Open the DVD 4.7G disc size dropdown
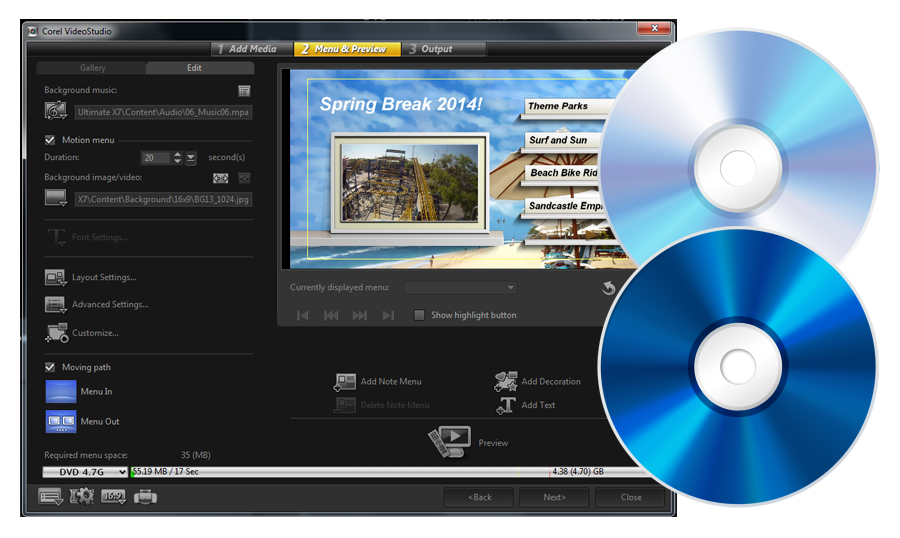The height and width of the screenshot is (538, 900). click(86, 471)
